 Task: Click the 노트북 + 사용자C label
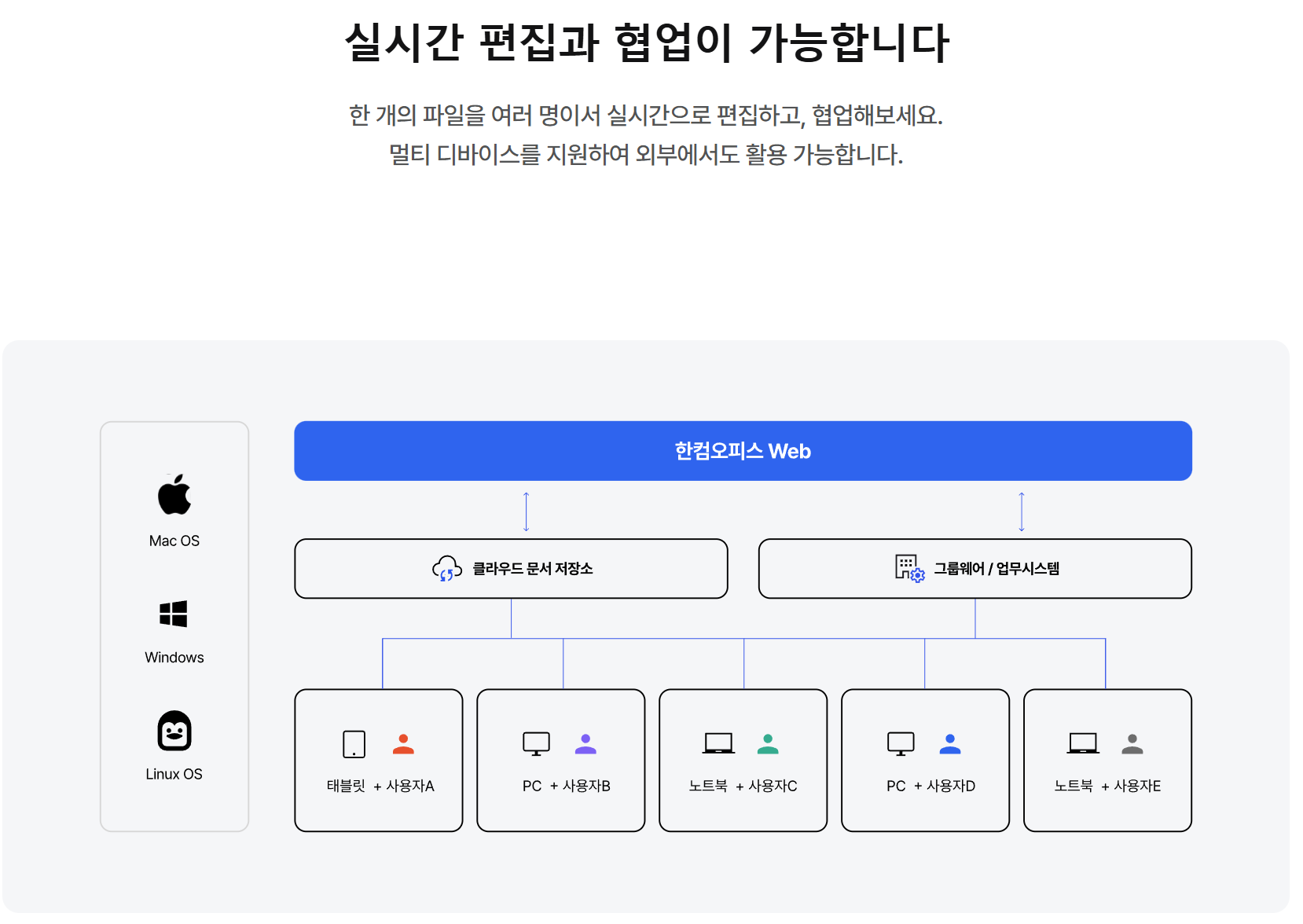[x=743, y=786]
